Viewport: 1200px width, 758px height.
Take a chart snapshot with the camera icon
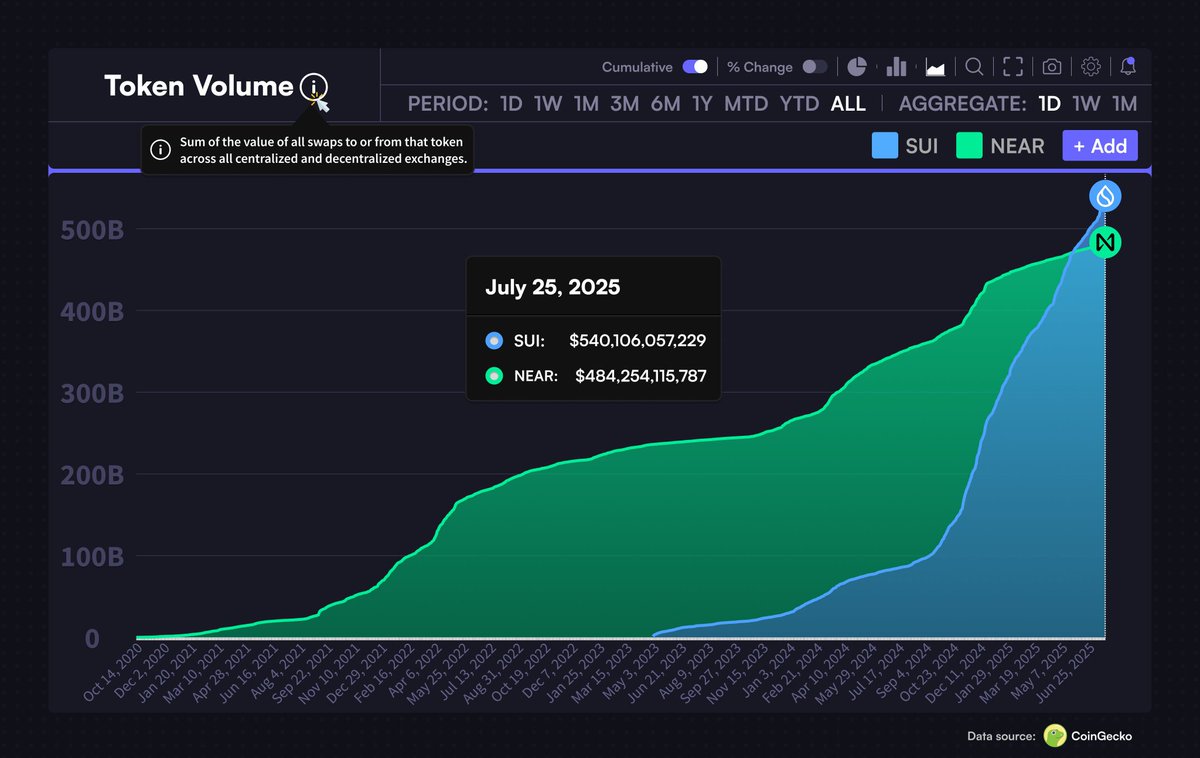[x=1052, y=67]
